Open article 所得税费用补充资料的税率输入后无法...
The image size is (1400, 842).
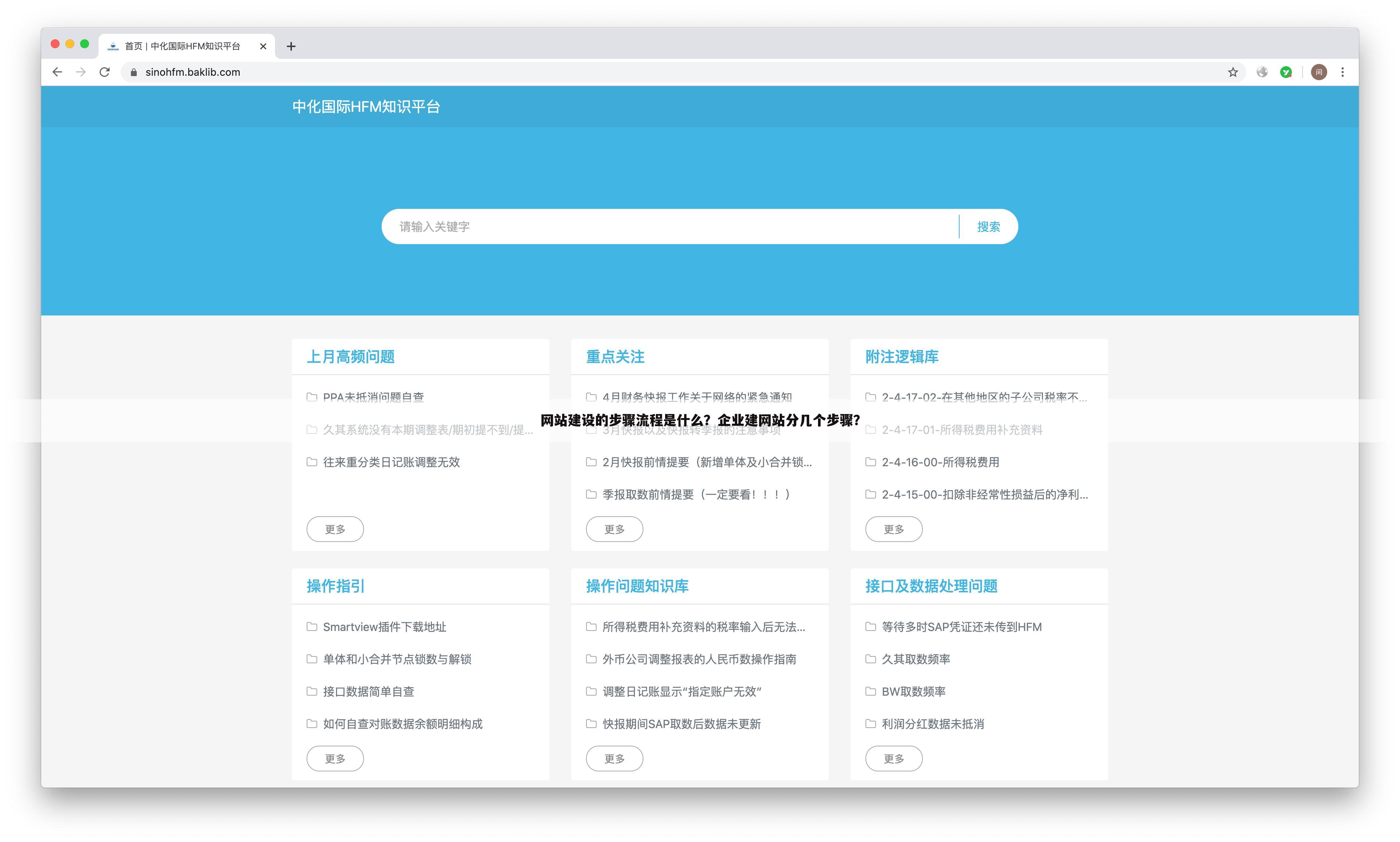[703, 627]
